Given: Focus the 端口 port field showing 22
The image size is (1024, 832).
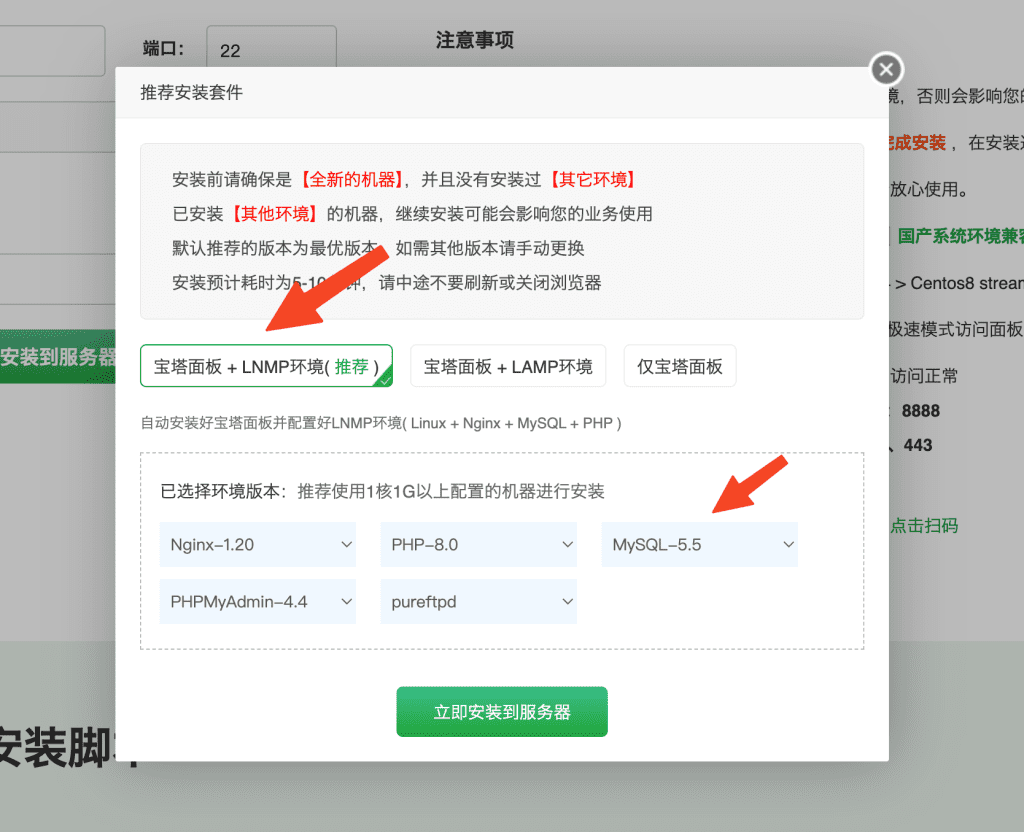Looking at the screenshot, I should [x=271, y=50].
